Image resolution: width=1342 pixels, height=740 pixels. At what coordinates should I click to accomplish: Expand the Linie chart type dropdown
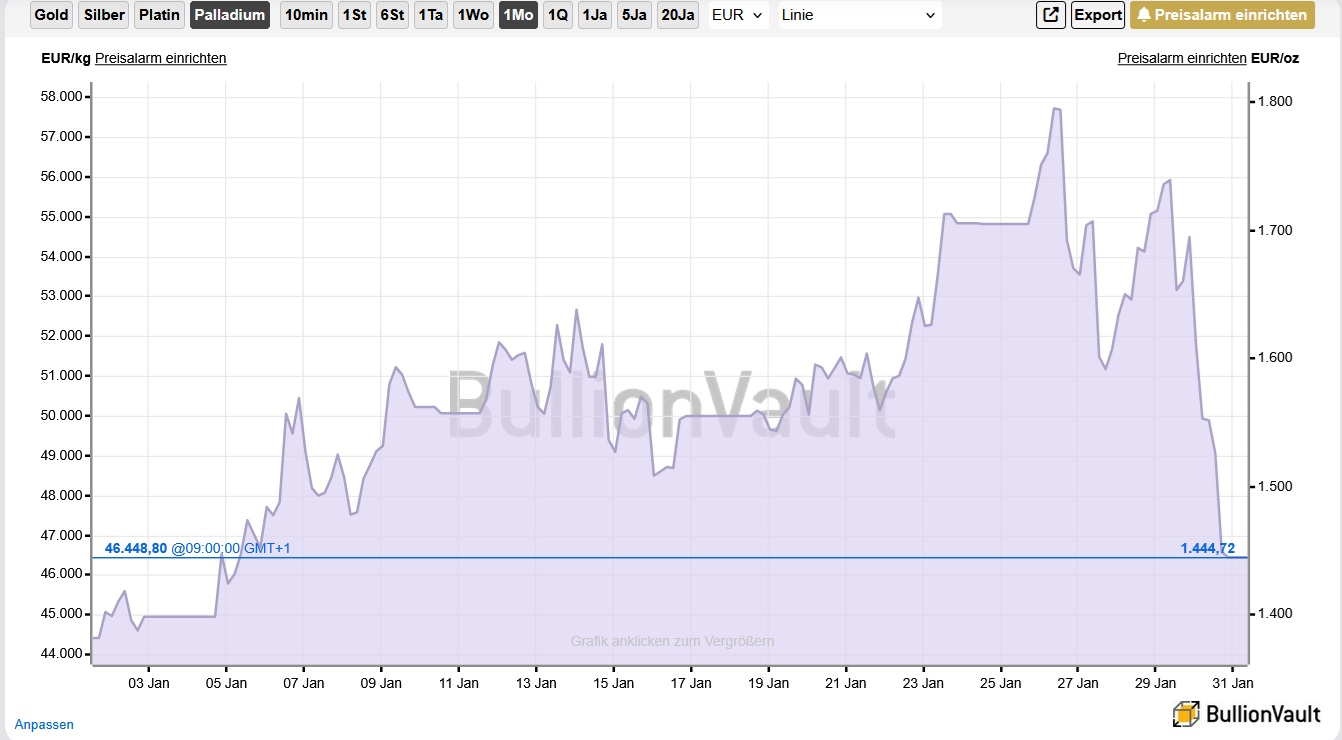(859, 15)
